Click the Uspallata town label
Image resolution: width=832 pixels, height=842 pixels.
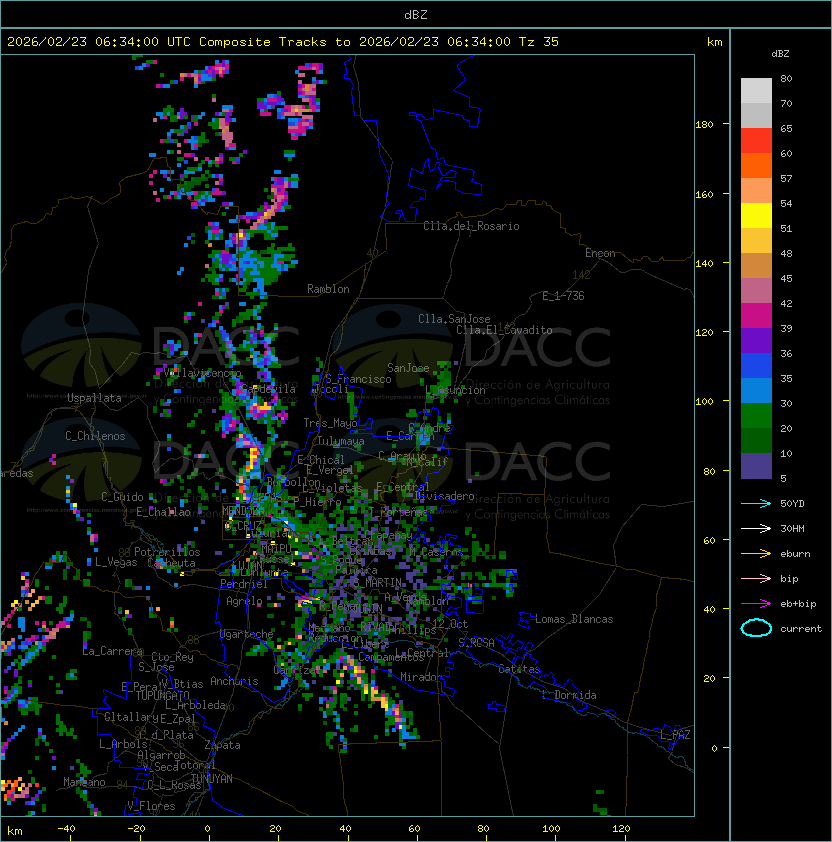pyautogui.click(x=94, y=398)
